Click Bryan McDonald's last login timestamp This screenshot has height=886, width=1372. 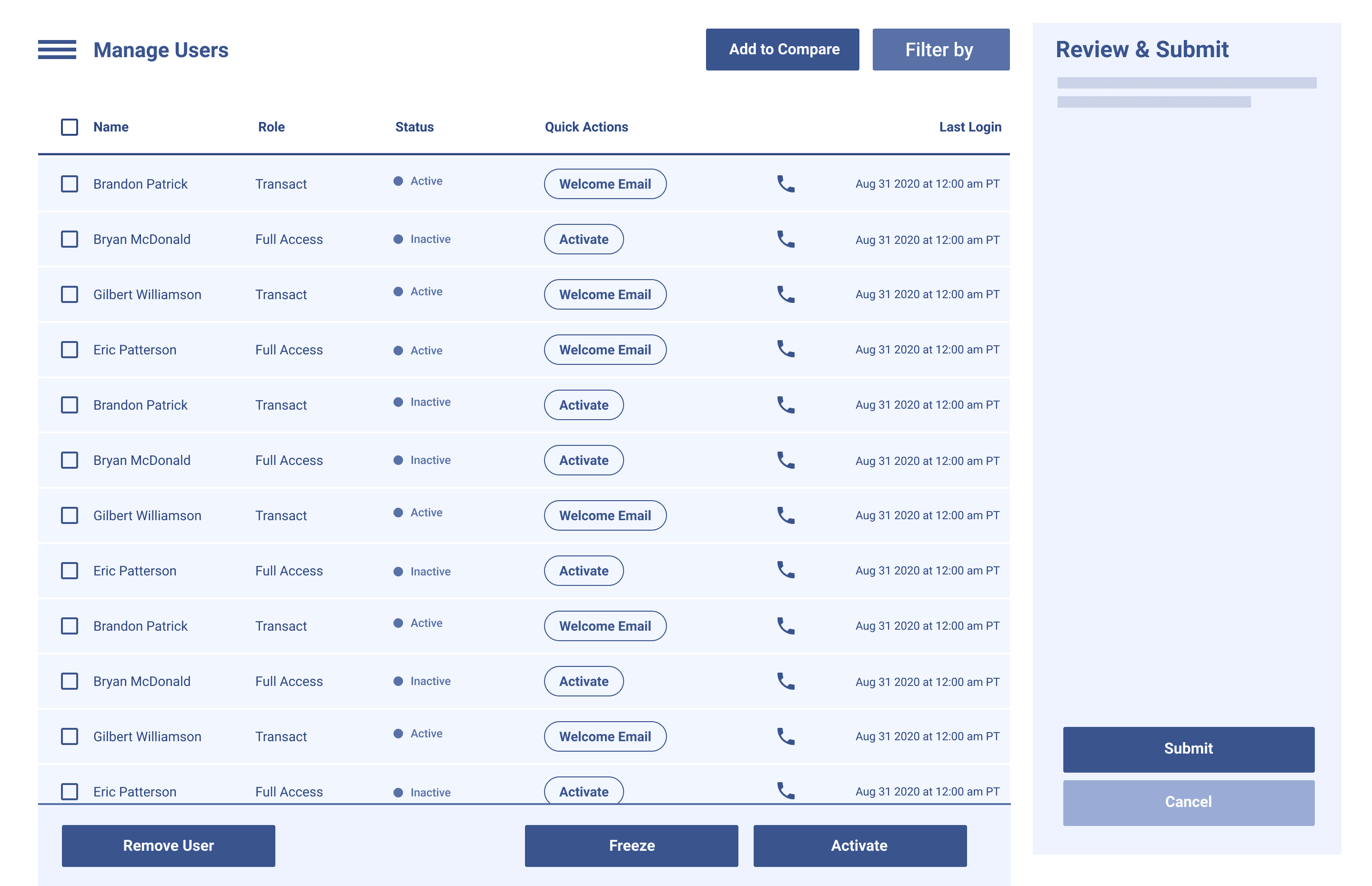(927, 240)
